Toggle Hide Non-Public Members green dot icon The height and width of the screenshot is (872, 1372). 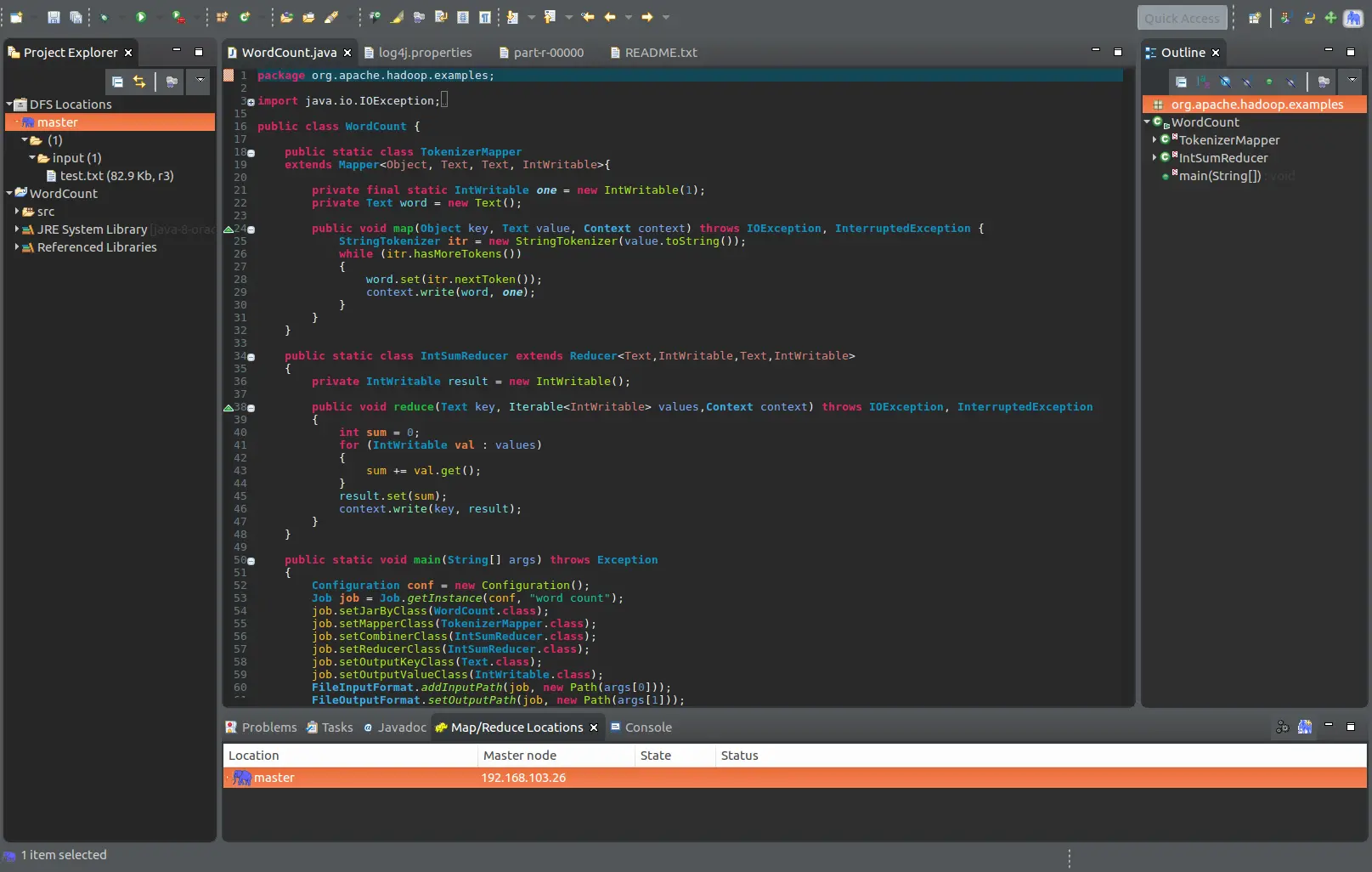(1269, 82)
